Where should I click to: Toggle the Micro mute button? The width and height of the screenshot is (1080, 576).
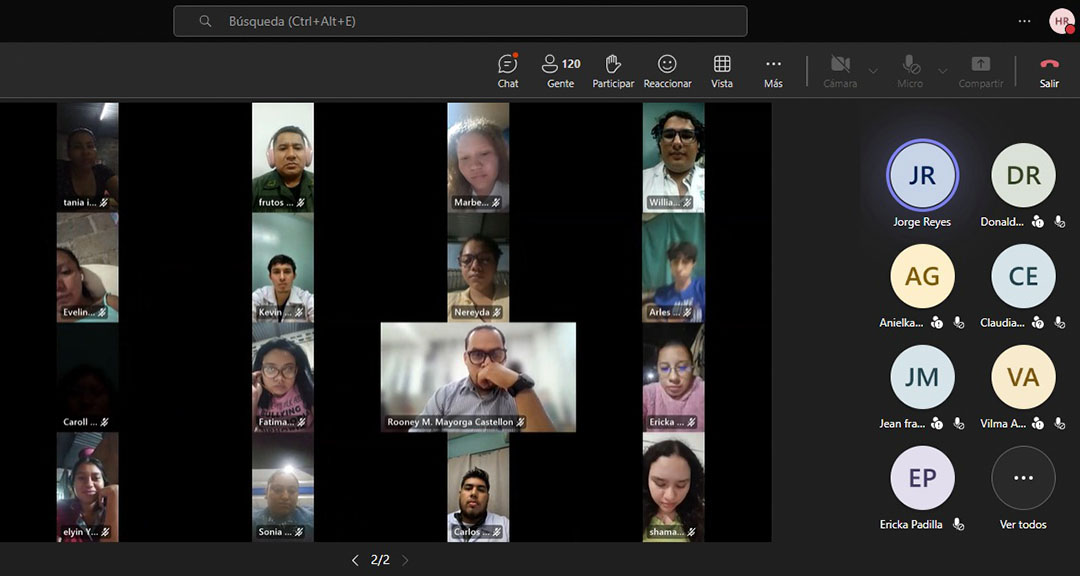pyautogui.click(x=910, y=70)
